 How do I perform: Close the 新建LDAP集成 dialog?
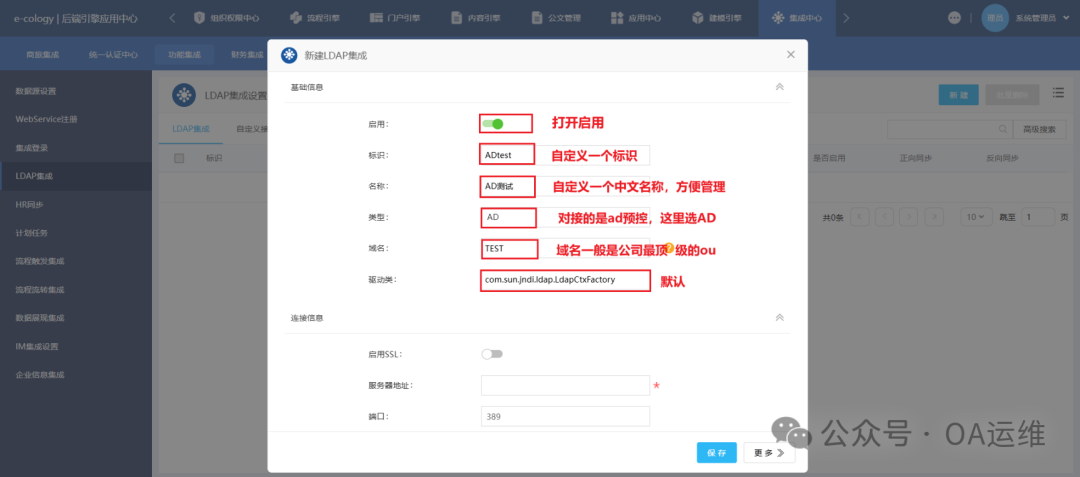click(x=790, y=55)
